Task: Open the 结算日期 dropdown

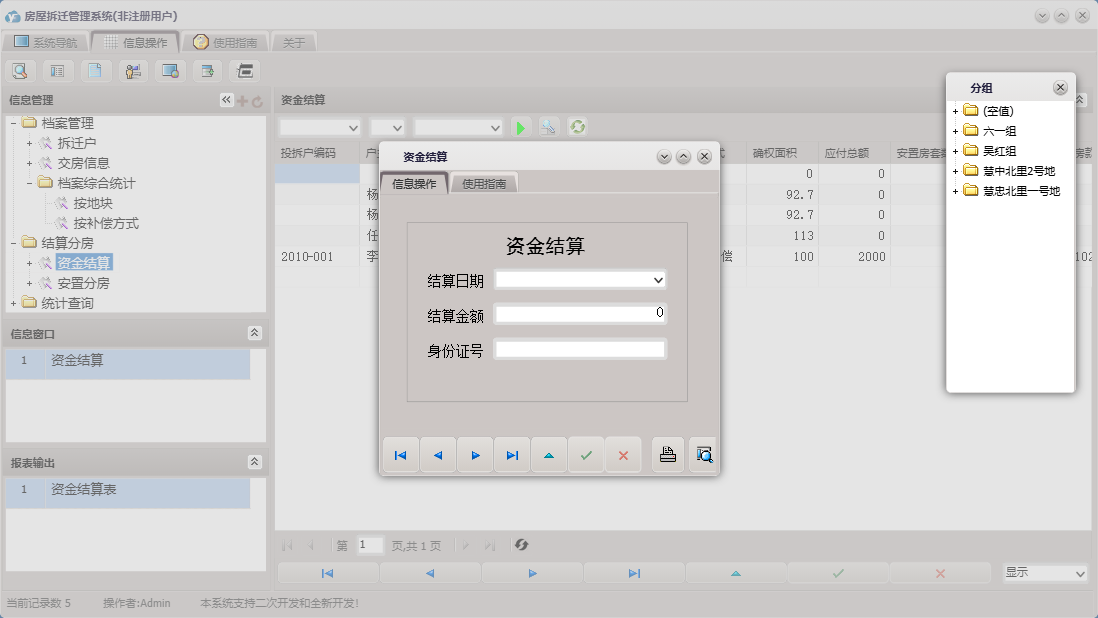Action: 658,280
